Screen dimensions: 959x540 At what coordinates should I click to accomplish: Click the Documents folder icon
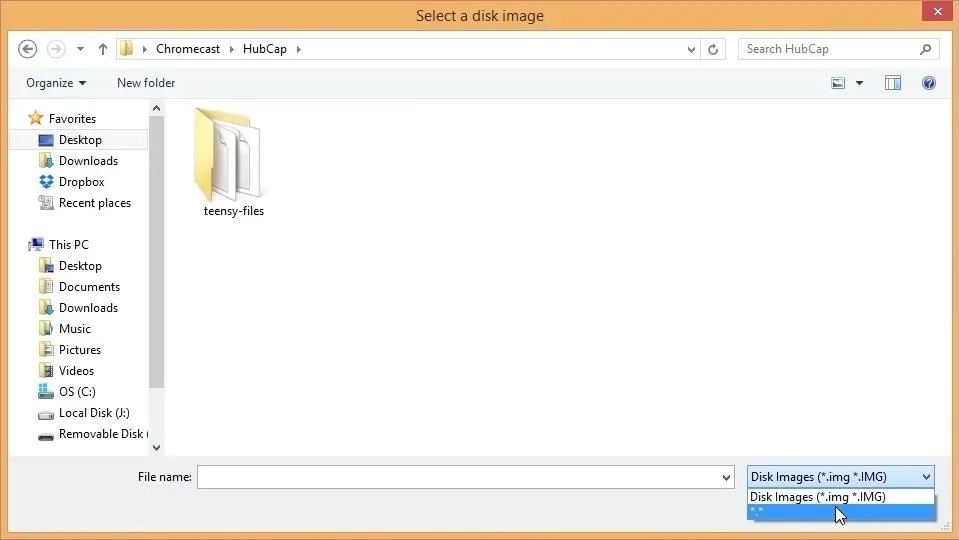46,286
